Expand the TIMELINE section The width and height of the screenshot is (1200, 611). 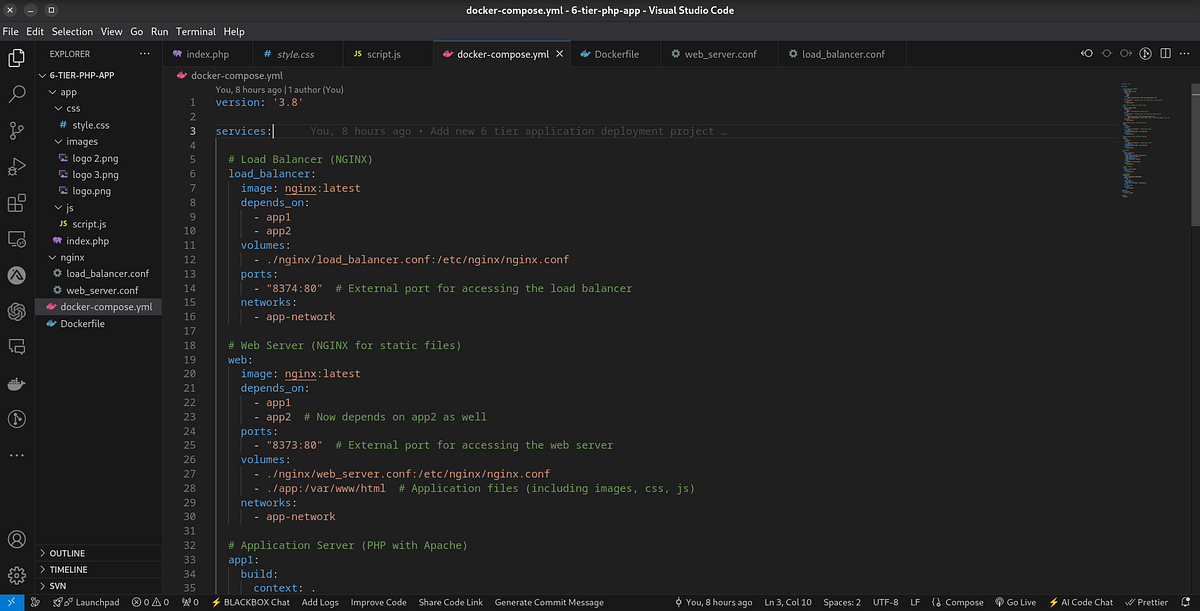tap(67, 569)
